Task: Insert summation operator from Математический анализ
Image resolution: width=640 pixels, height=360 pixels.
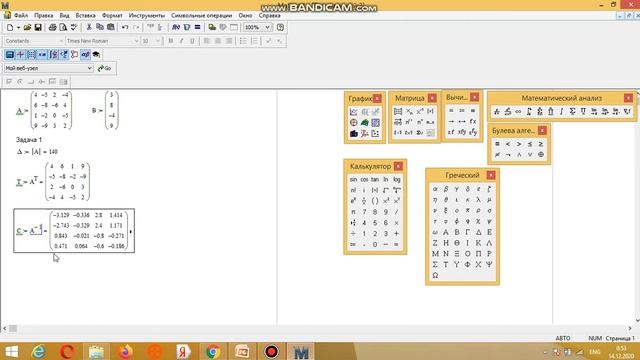Action: [x=572, y=111]
